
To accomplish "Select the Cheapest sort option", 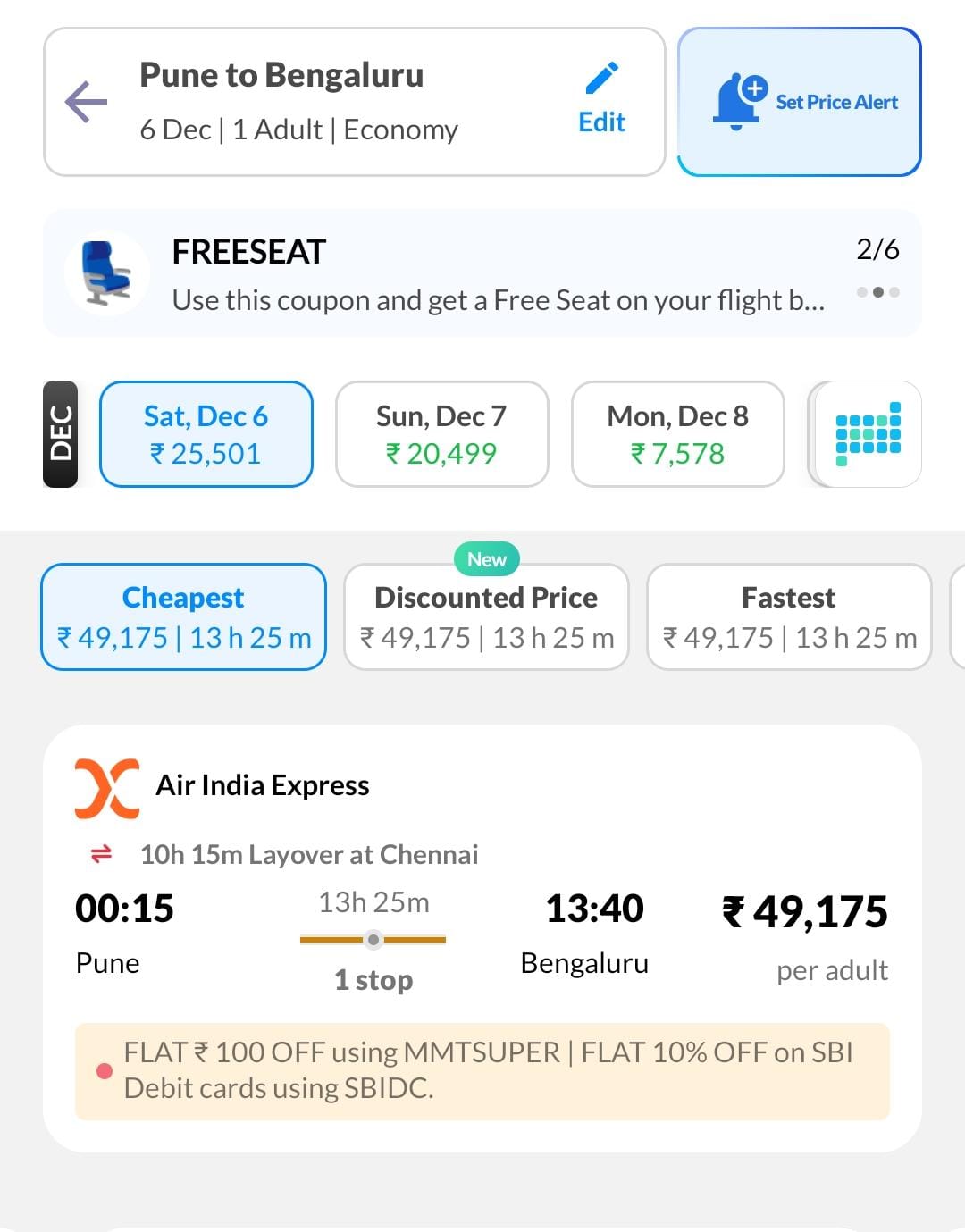I will (182, 616).
